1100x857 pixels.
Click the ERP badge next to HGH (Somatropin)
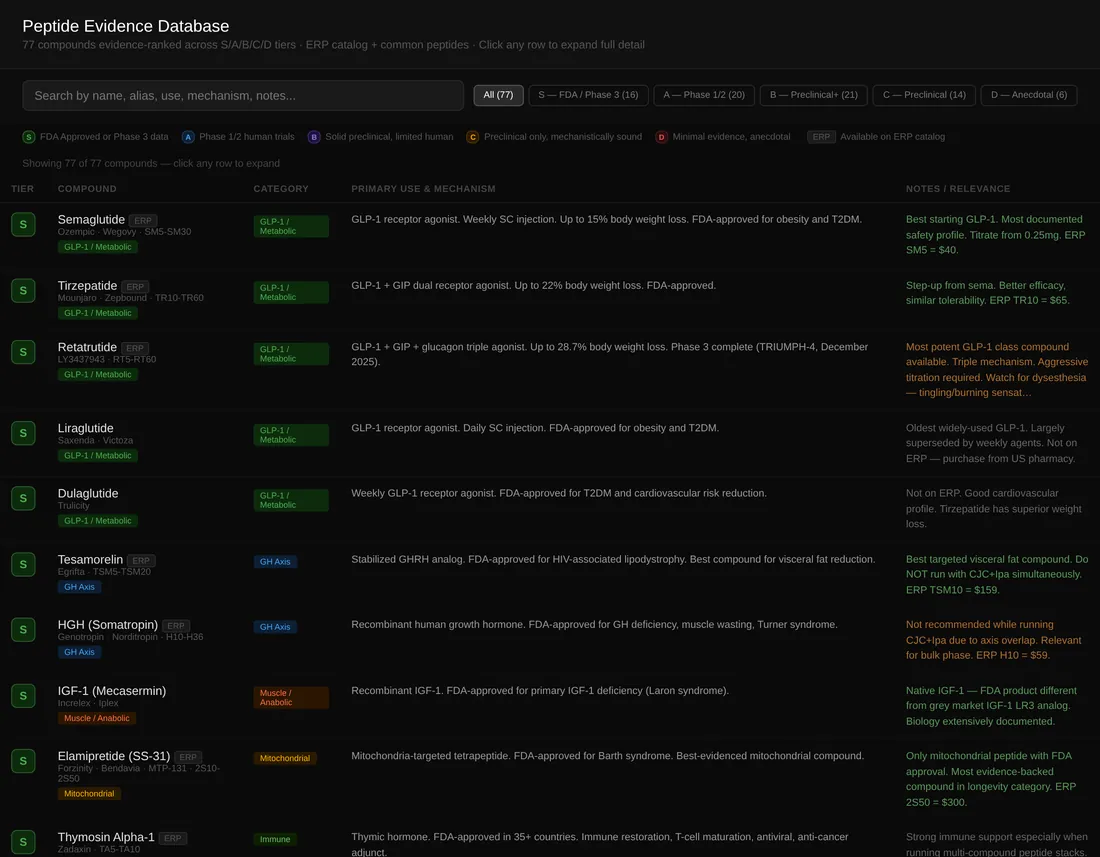[x=176, y=626]
